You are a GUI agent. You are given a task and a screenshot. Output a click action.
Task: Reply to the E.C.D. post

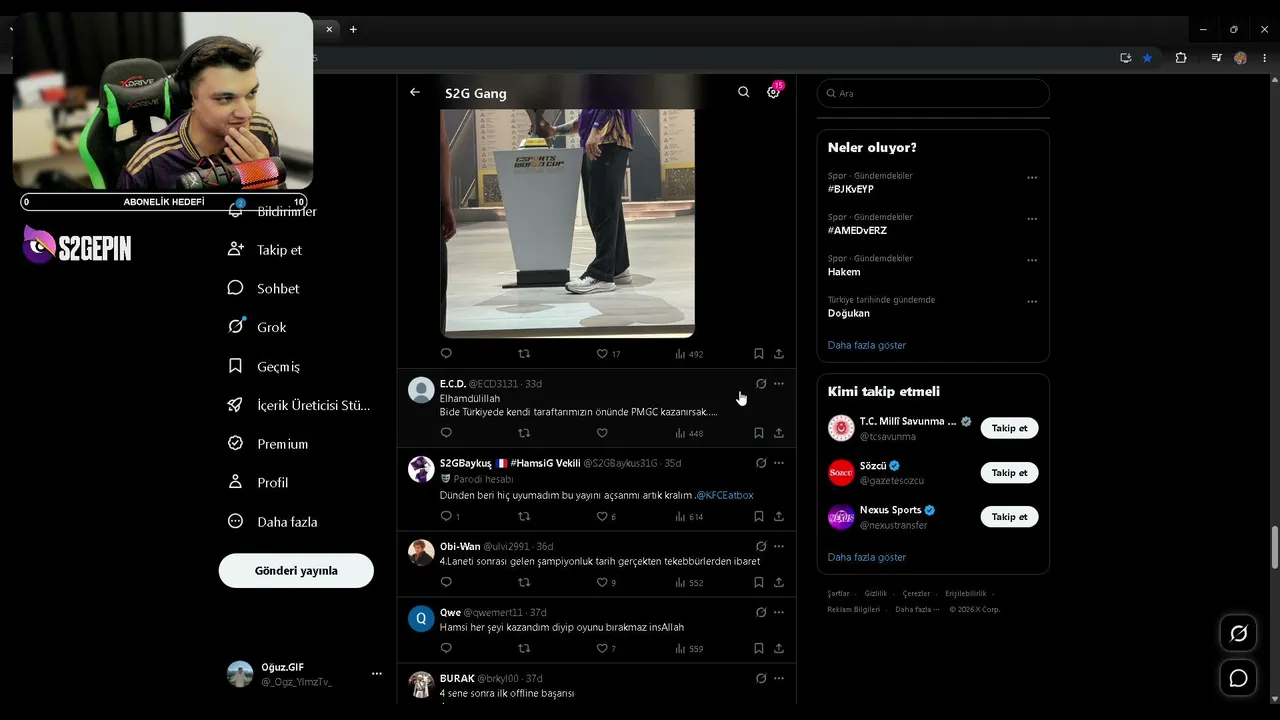click(x=446, y=433)
